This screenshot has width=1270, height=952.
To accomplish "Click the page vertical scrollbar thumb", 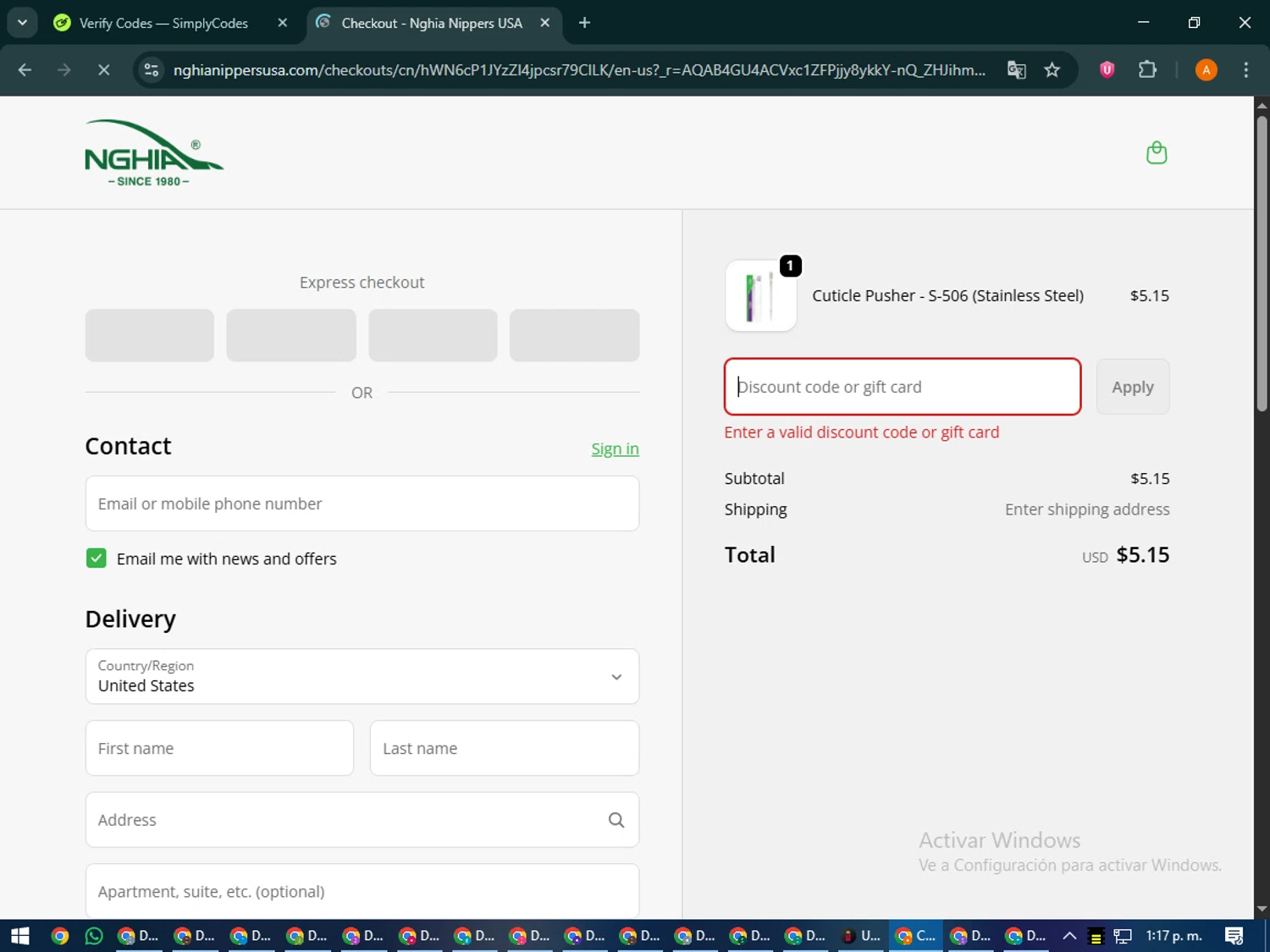I will coord(1262,262).
